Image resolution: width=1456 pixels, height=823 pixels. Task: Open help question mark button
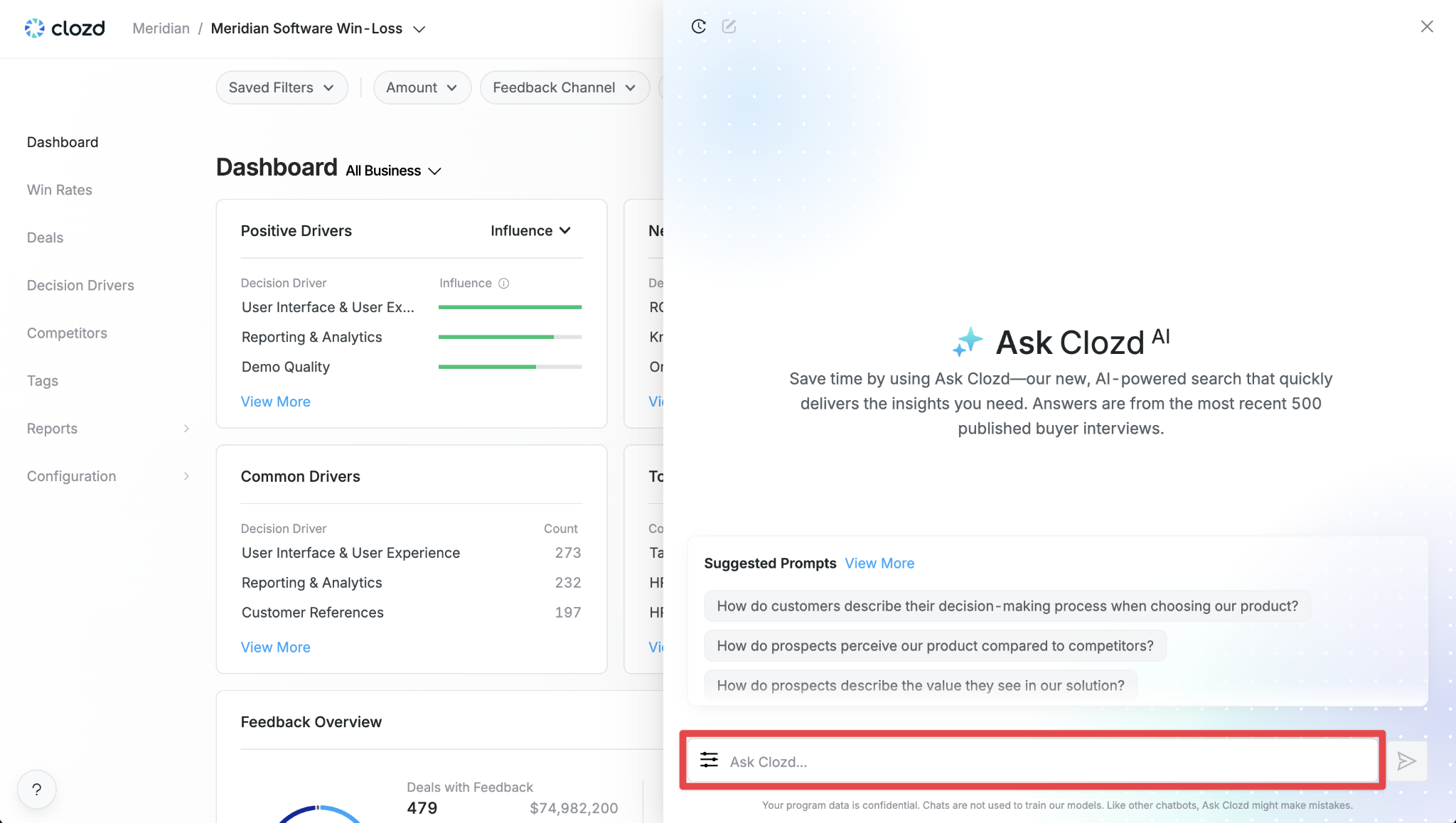point(37,790)
